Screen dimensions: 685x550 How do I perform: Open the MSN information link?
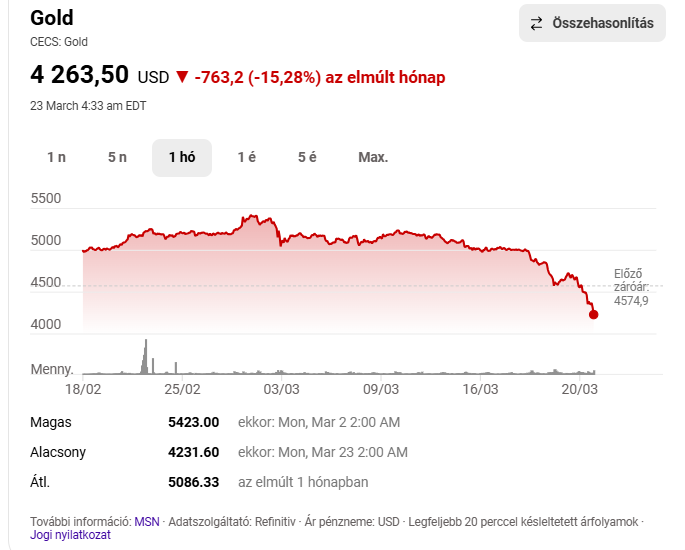tap(147, 521)
